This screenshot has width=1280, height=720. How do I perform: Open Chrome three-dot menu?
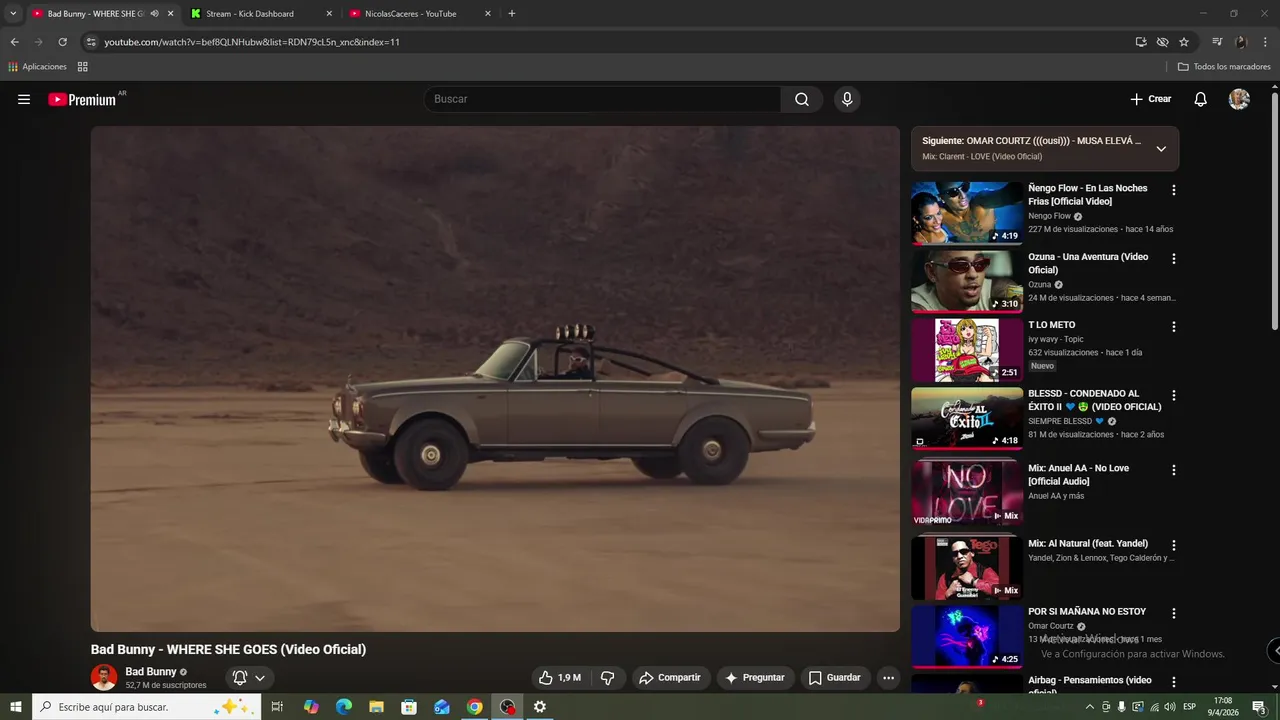pos(1266,42)
